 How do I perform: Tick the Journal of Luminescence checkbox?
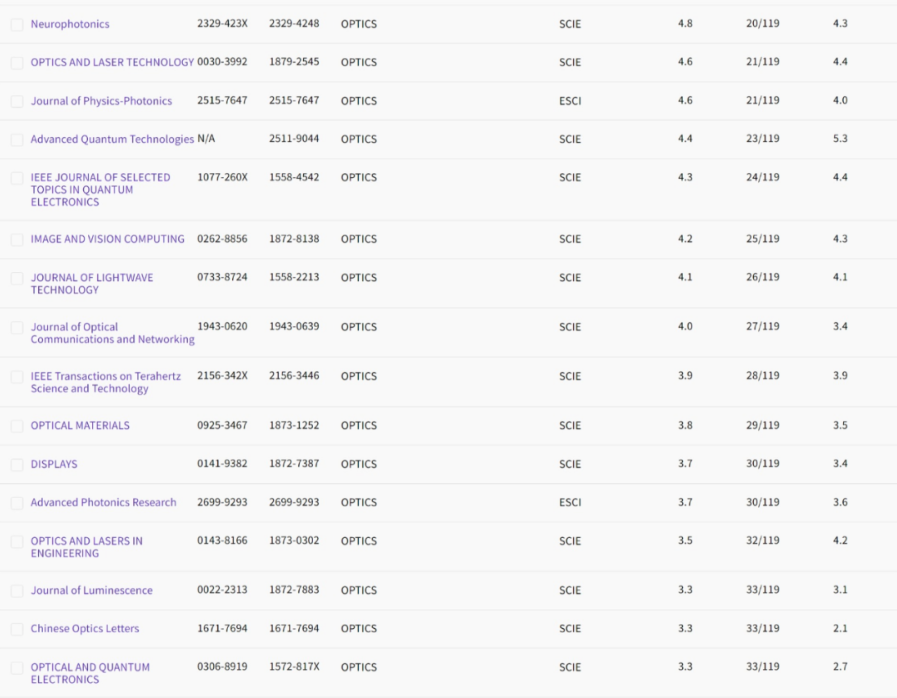pos(17,590)
